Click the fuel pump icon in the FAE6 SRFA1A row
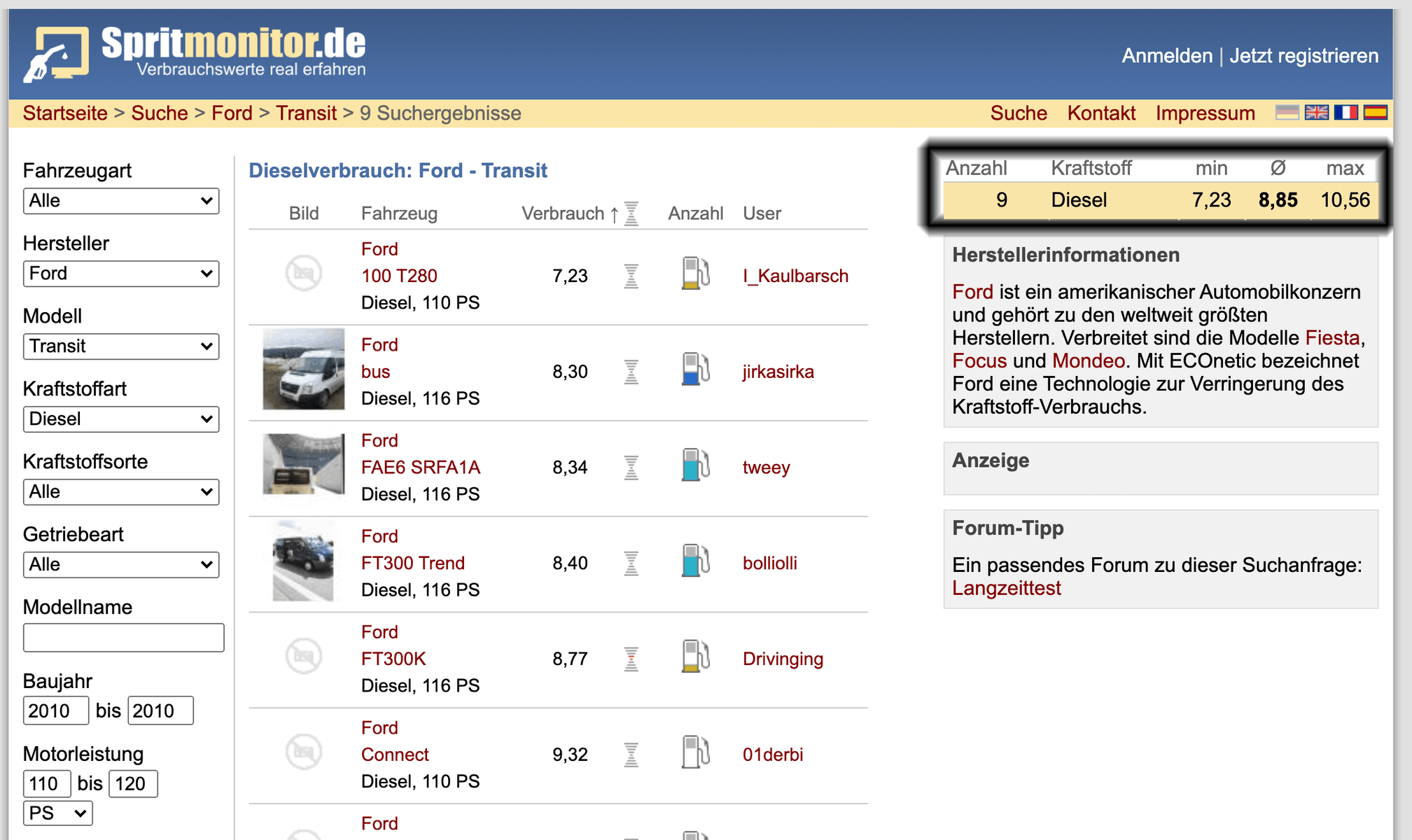 coord(695,465)
